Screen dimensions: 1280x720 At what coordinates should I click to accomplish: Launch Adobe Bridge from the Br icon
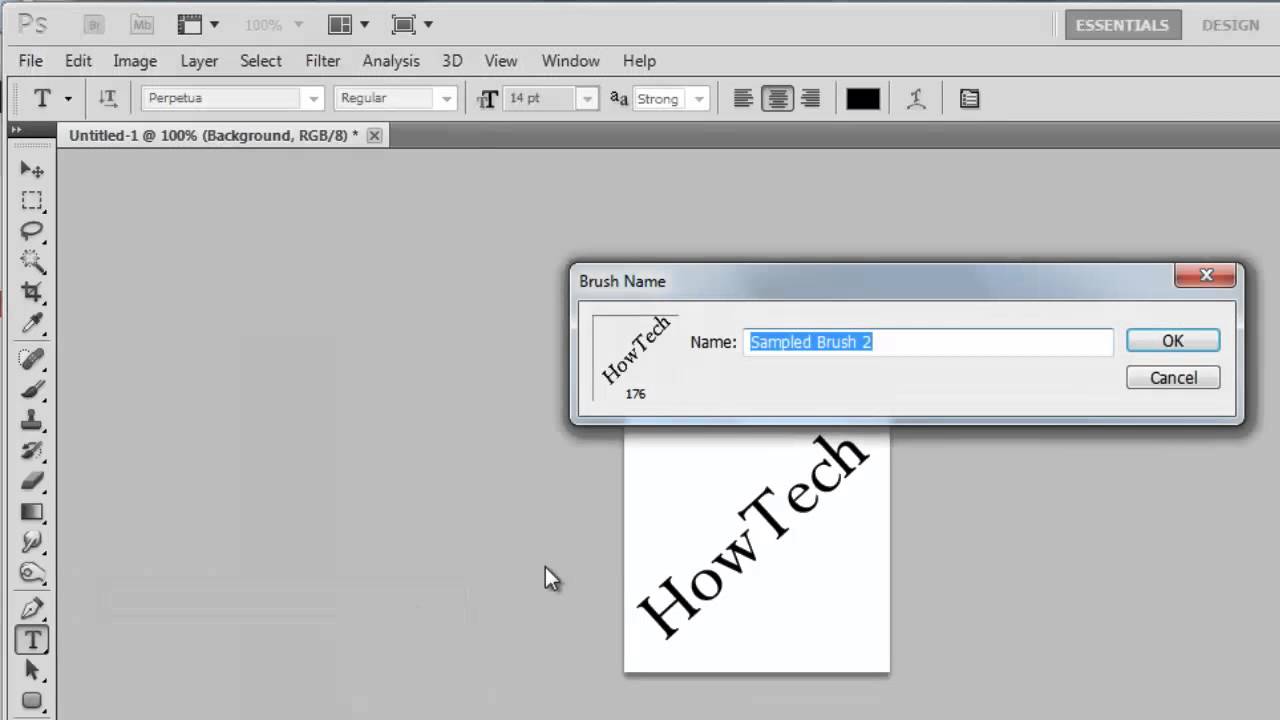click(94, 24)
